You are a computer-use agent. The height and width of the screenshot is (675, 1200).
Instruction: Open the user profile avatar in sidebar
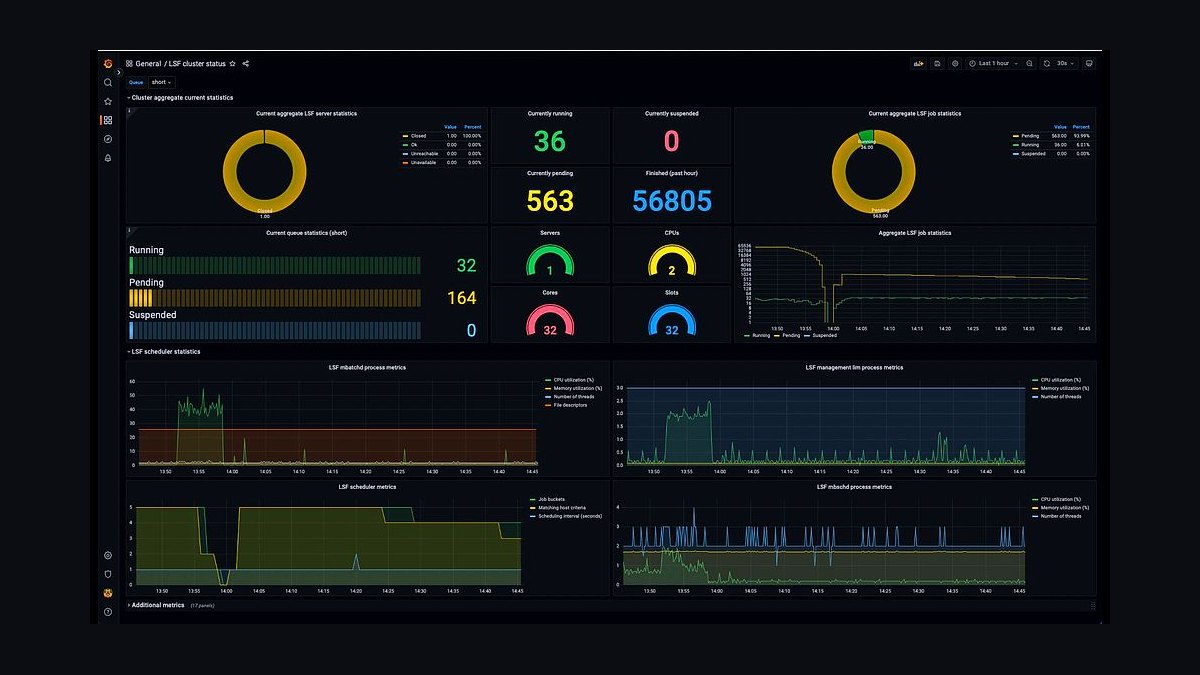[x=107, y=593]
